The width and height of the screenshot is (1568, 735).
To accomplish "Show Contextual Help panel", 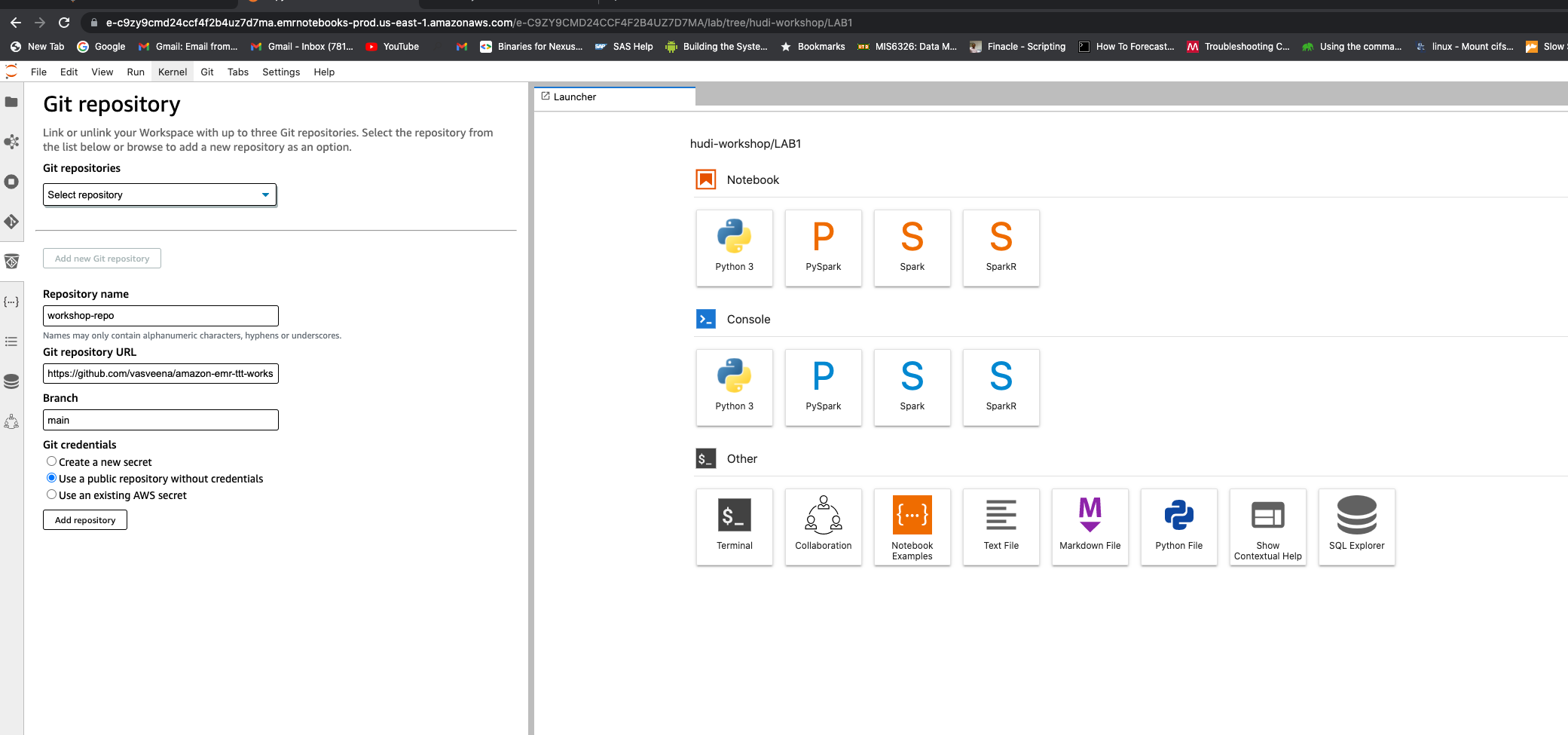I will pyautogui.click(x=1267, y=527).
